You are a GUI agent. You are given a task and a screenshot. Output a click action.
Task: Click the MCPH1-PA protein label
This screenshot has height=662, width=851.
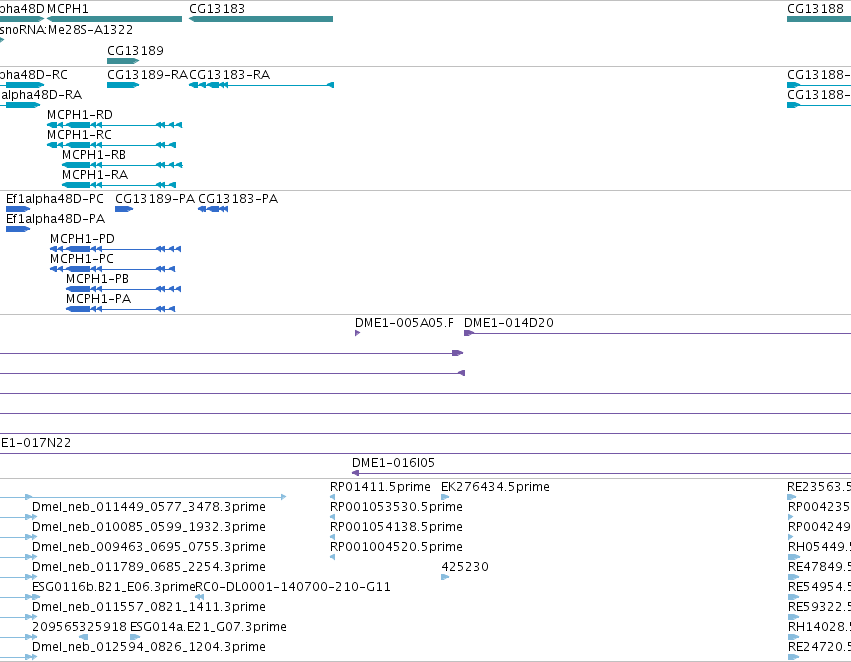point(98,299)
